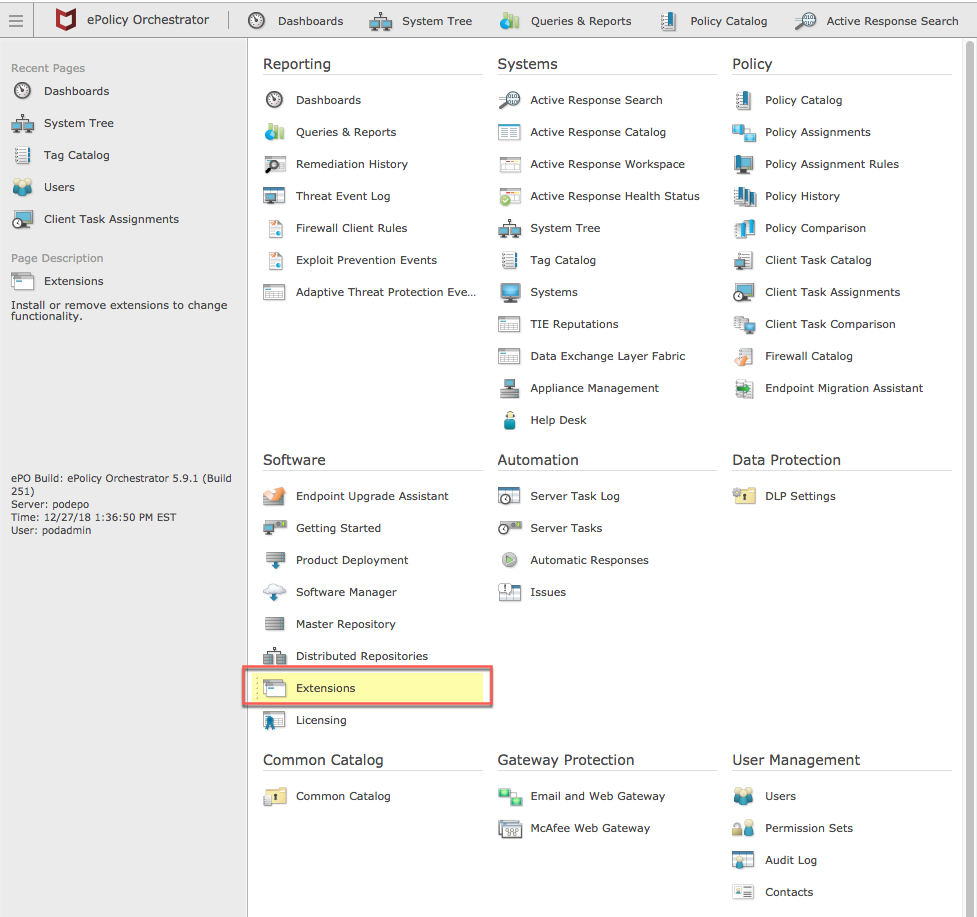Open Master Repository menu entry
This screenshot has width=977, height=917.
pos(345,624)
